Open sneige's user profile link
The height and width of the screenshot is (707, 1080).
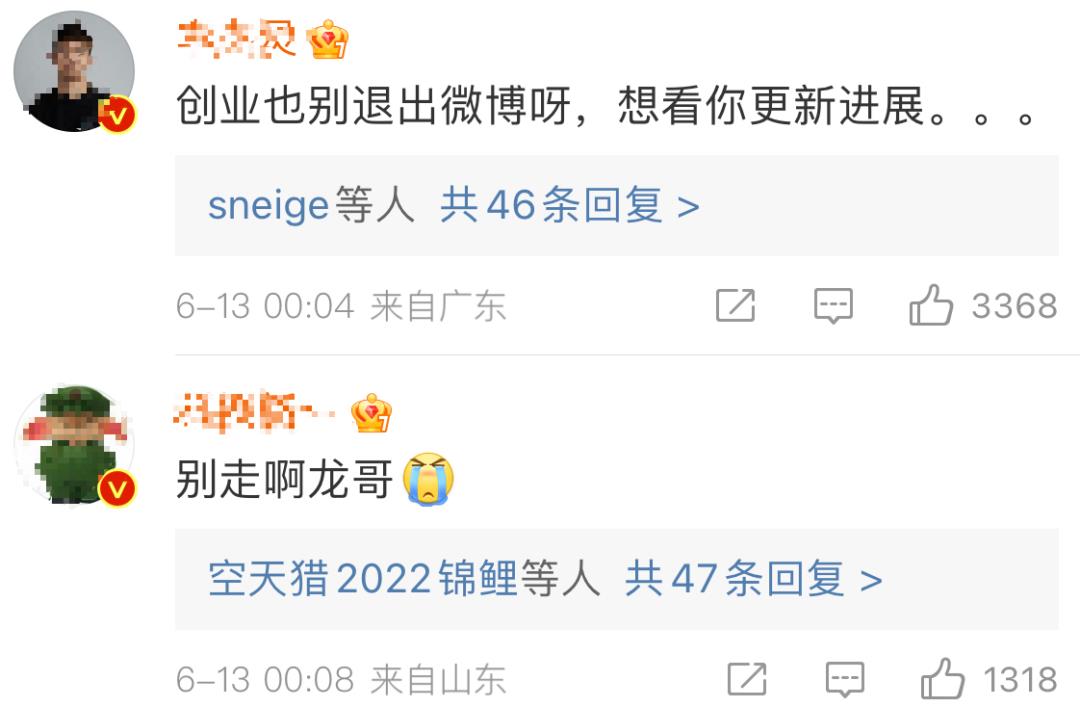pos(269,205)
